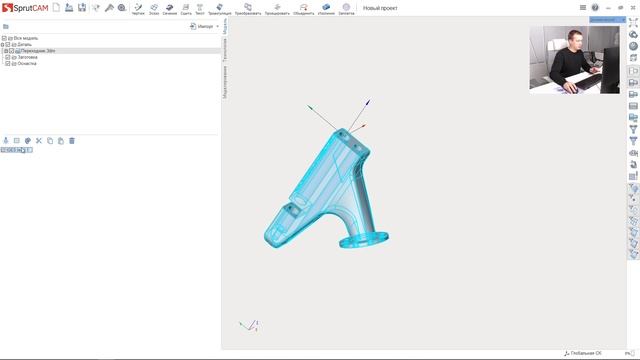Click the fit-to-view icon in right toolbar
This screenshot has height=360, width=640.
(633, 23)
